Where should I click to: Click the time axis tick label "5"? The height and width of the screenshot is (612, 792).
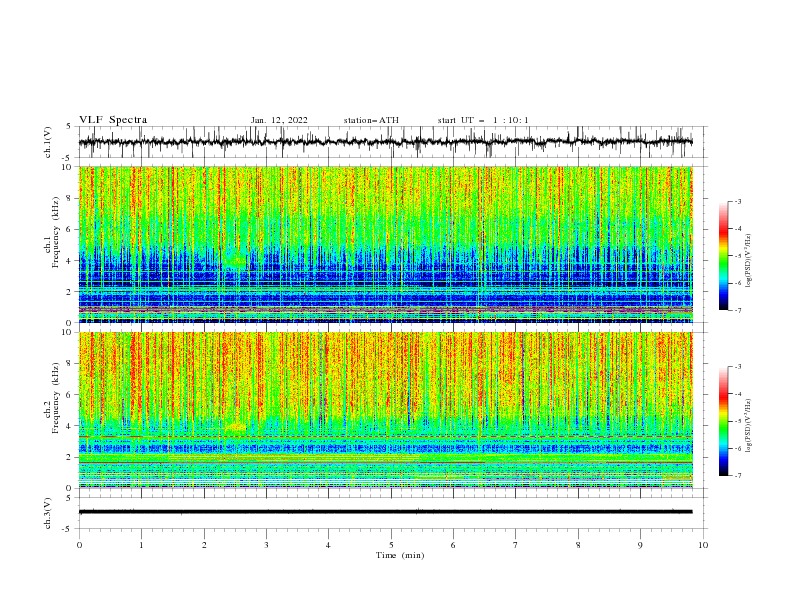coord(391,545)
